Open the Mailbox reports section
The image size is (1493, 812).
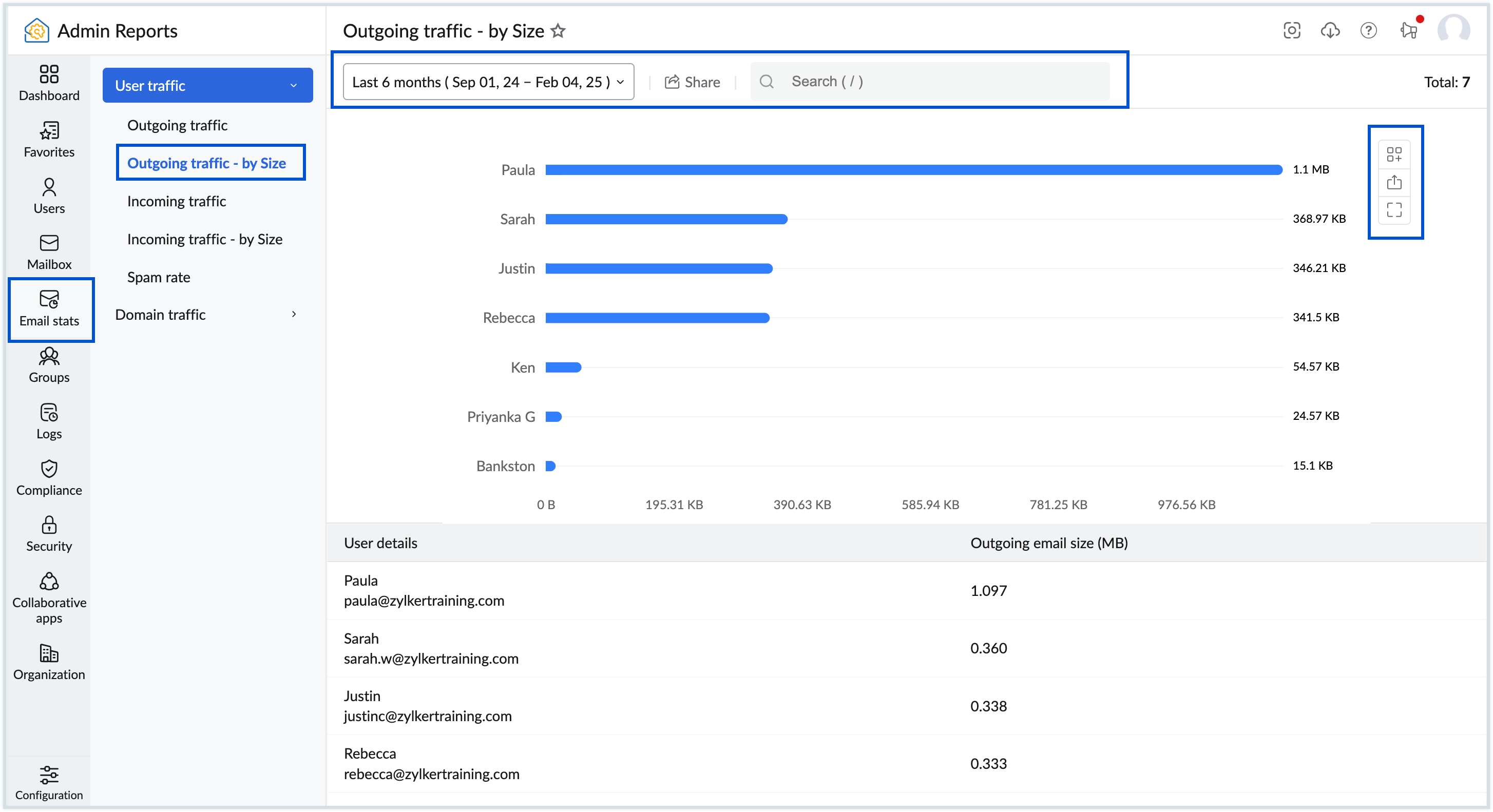point(49,251)
